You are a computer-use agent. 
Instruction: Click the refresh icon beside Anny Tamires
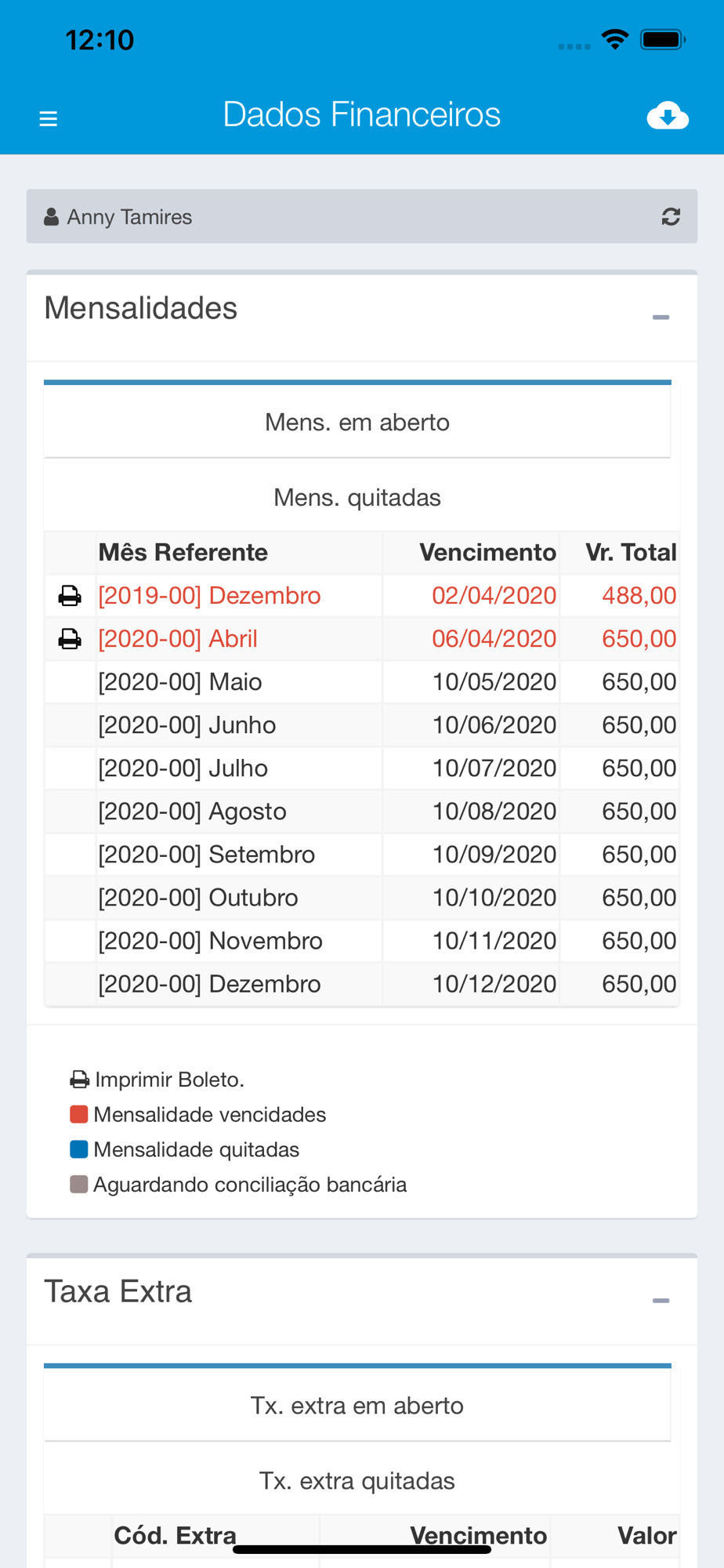671,216
